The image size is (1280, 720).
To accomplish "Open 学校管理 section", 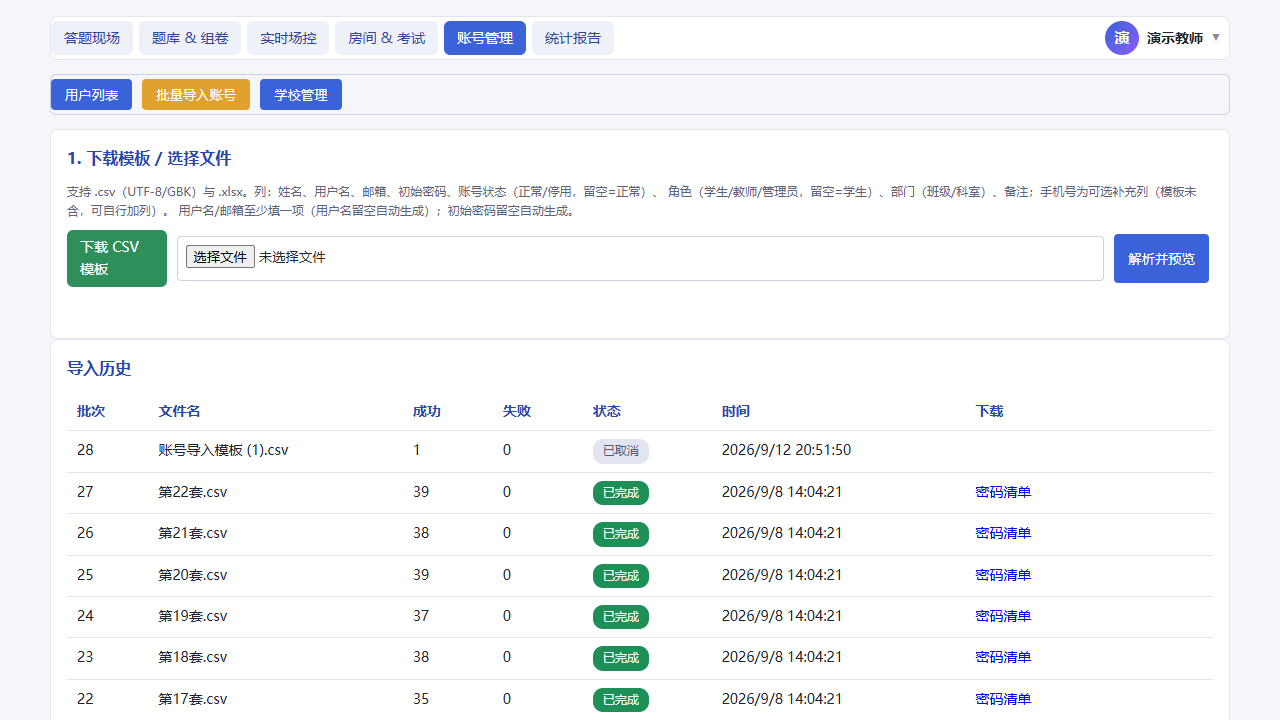I will click(x=301, y=95).
